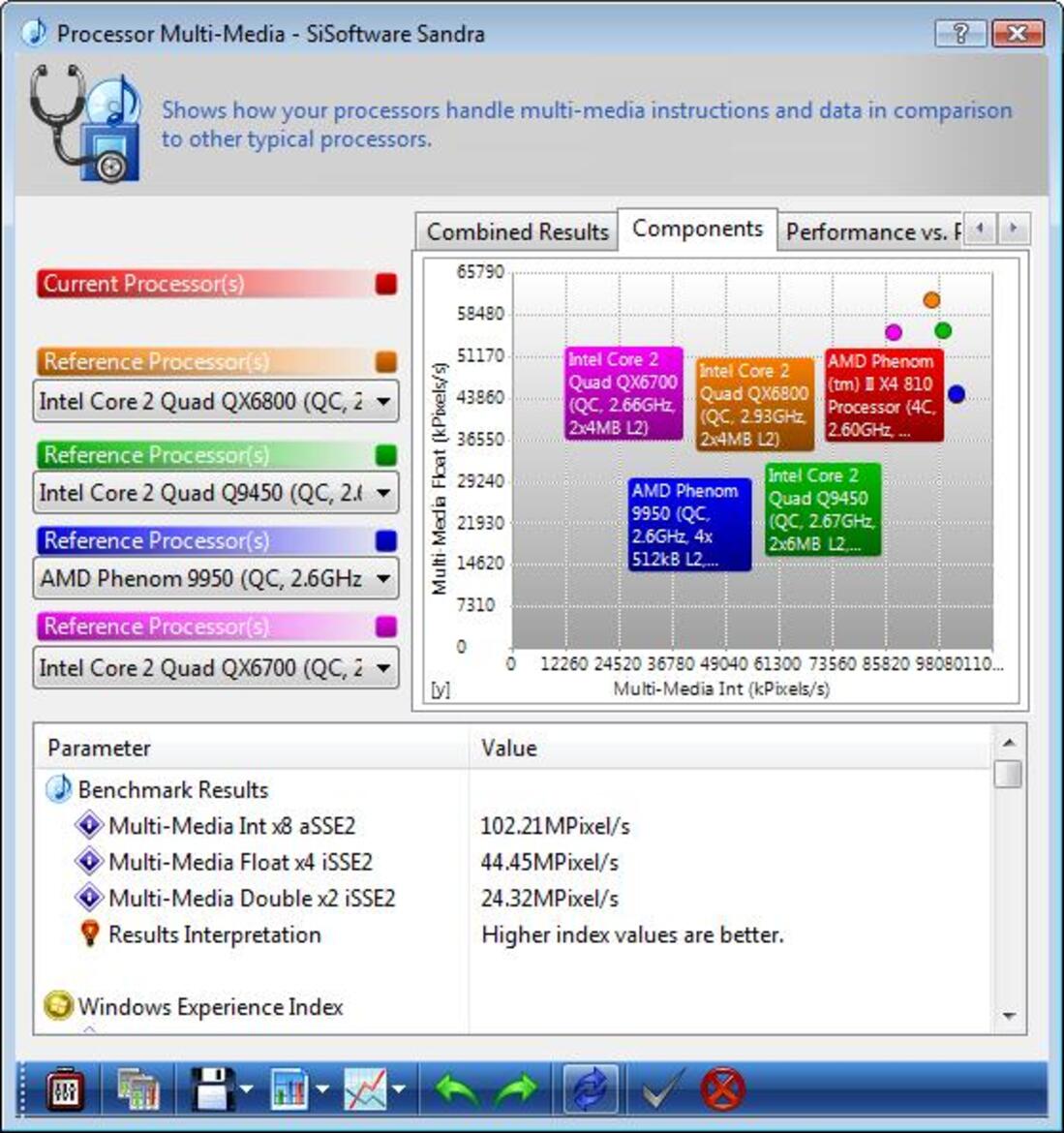This screenshot has height=1133, width=1064.
Task: Toggle the magenta Reference Processor swatch
Action: [386, 627]
